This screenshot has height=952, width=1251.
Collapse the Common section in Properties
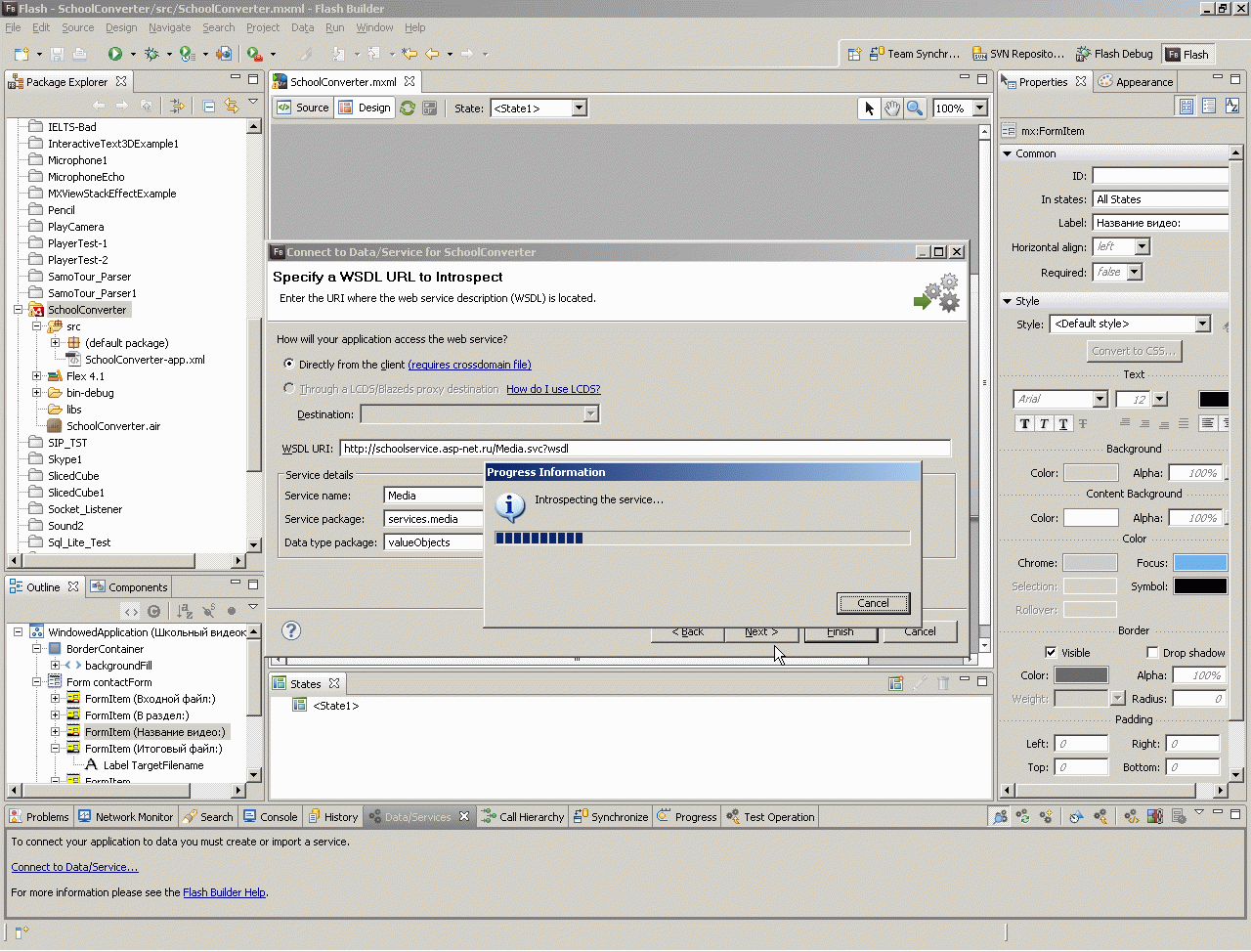(1008, 153)
